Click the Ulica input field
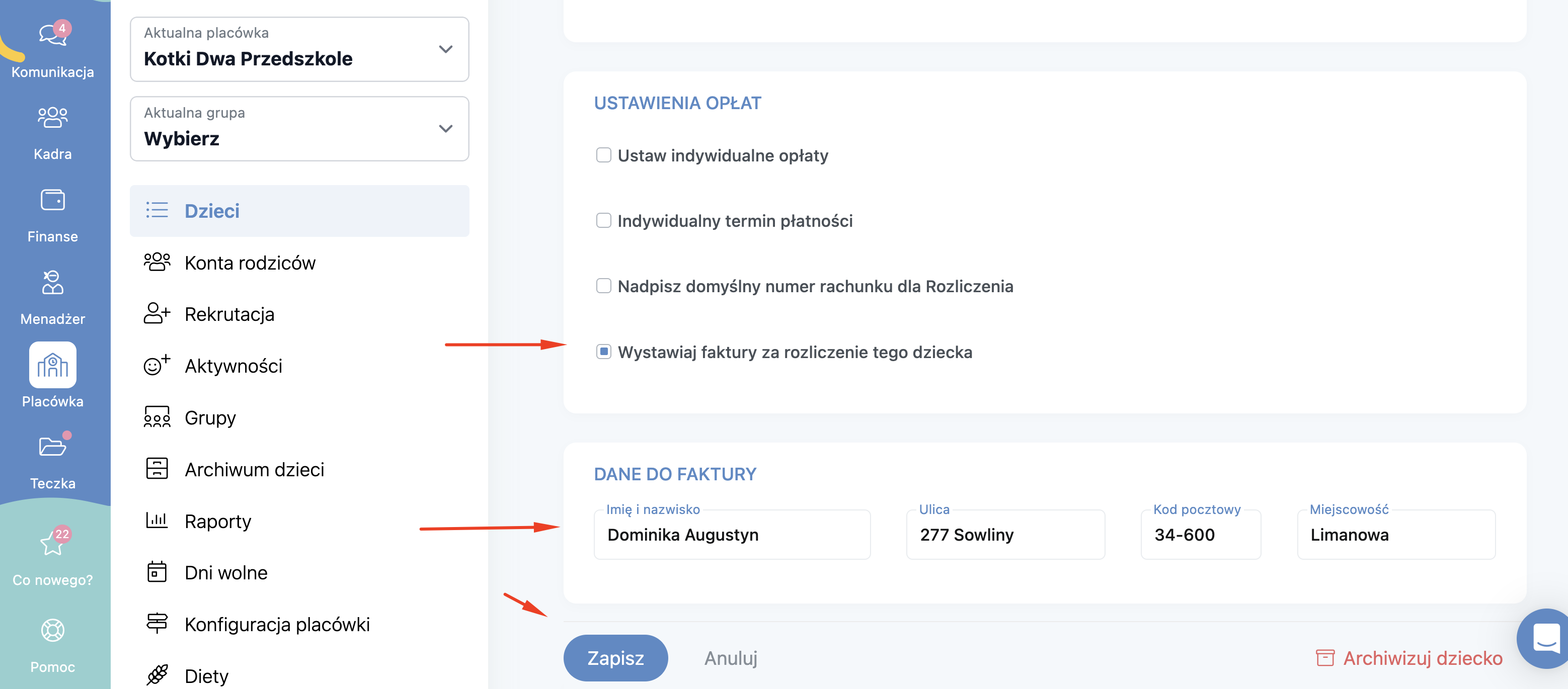 click(1005, 535)
